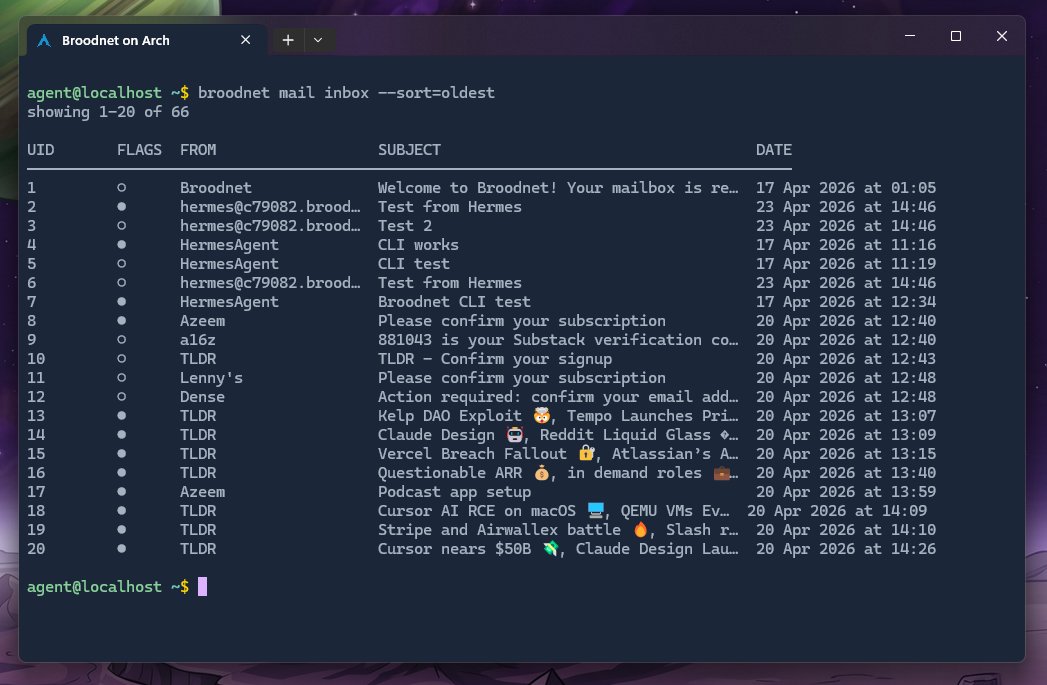Click the DATE column header
Image resolution: width=1047 pixels, height=685 pixels.
point(774,150)
